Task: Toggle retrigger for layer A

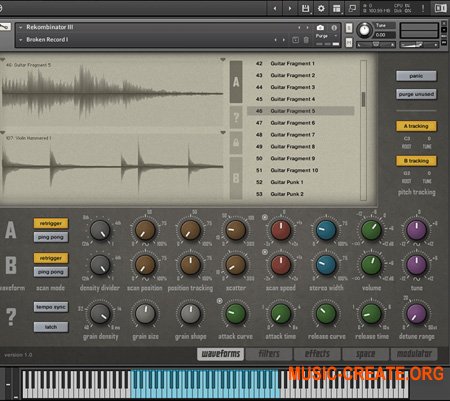Action: click(51, 223)
